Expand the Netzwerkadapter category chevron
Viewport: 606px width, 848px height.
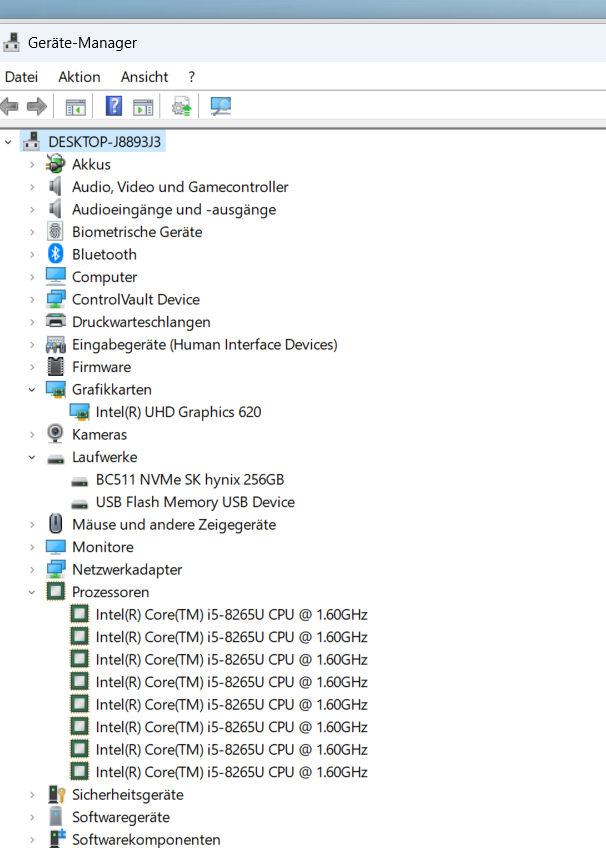32,570
